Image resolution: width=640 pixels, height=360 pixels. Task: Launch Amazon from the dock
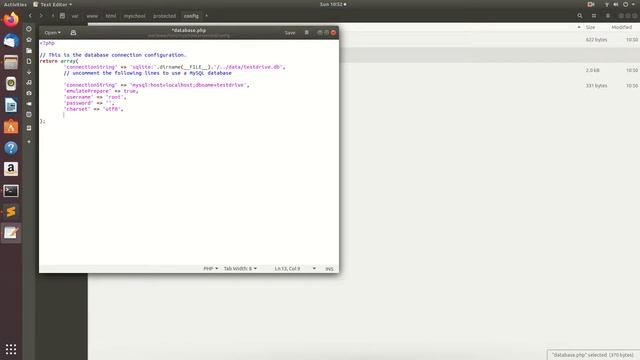point(11,169)
